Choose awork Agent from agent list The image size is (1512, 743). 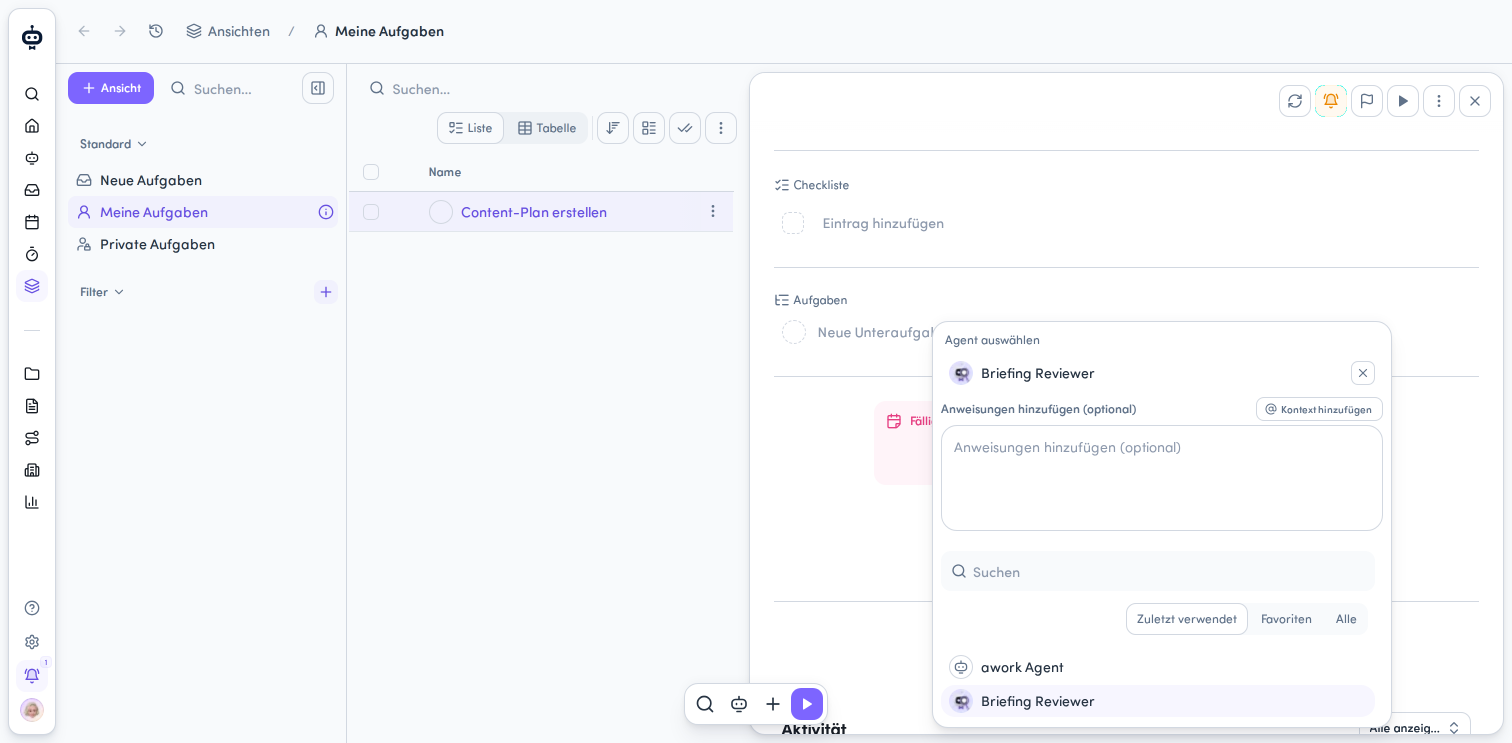[x=1158, y=667]
